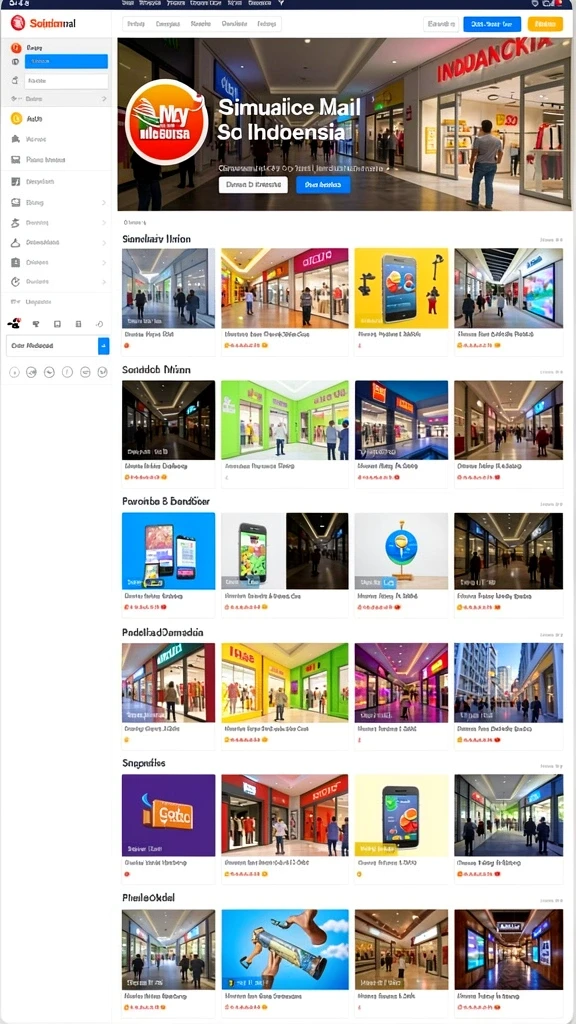This screenshot has width=576, height=1024.
Task: Open the foot and bottle blue-sky thumbnail
Action: click(x=285, y=949)
